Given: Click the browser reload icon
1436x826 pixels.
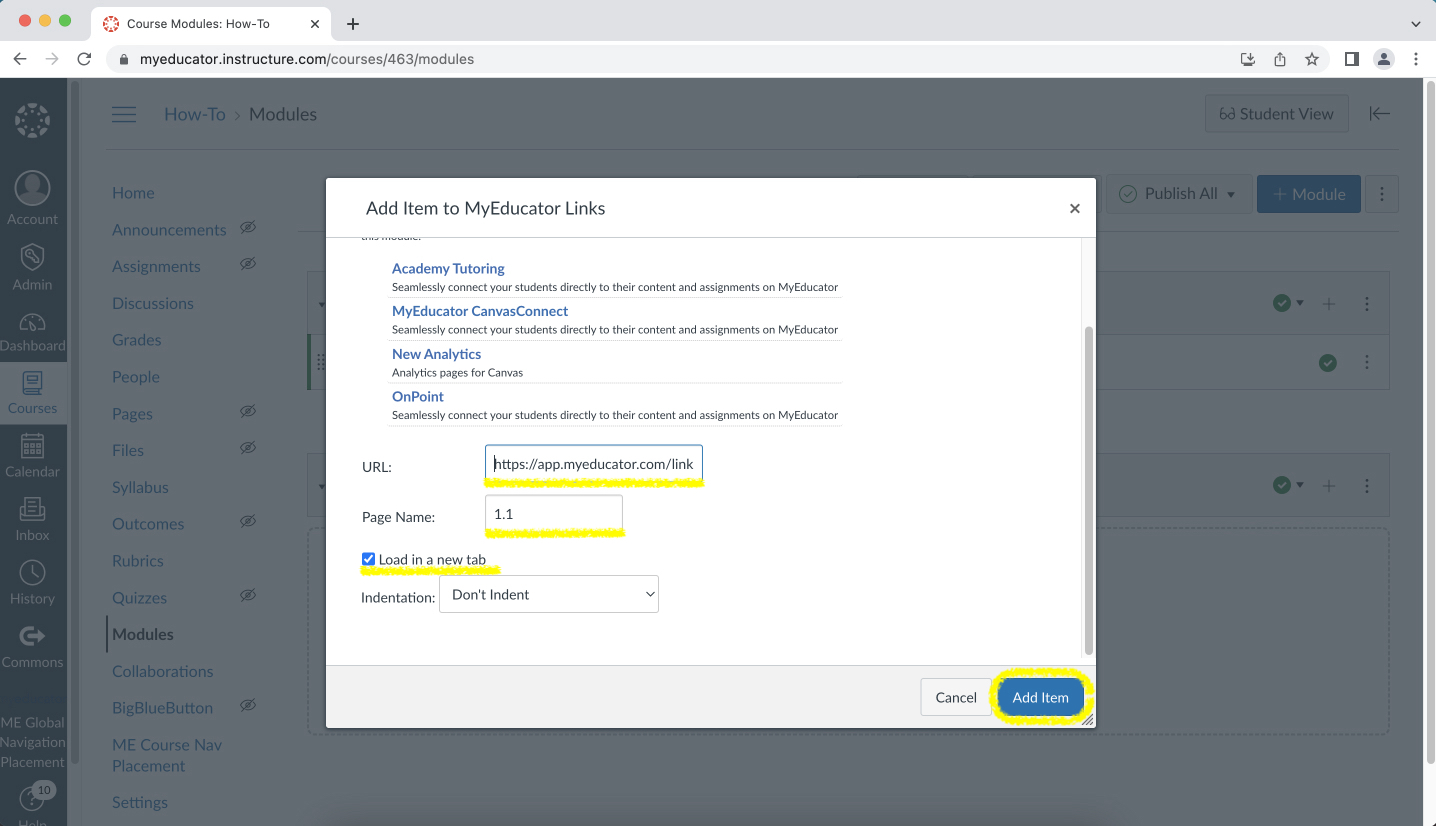Looking at the screenshot, I should [84, 59].
